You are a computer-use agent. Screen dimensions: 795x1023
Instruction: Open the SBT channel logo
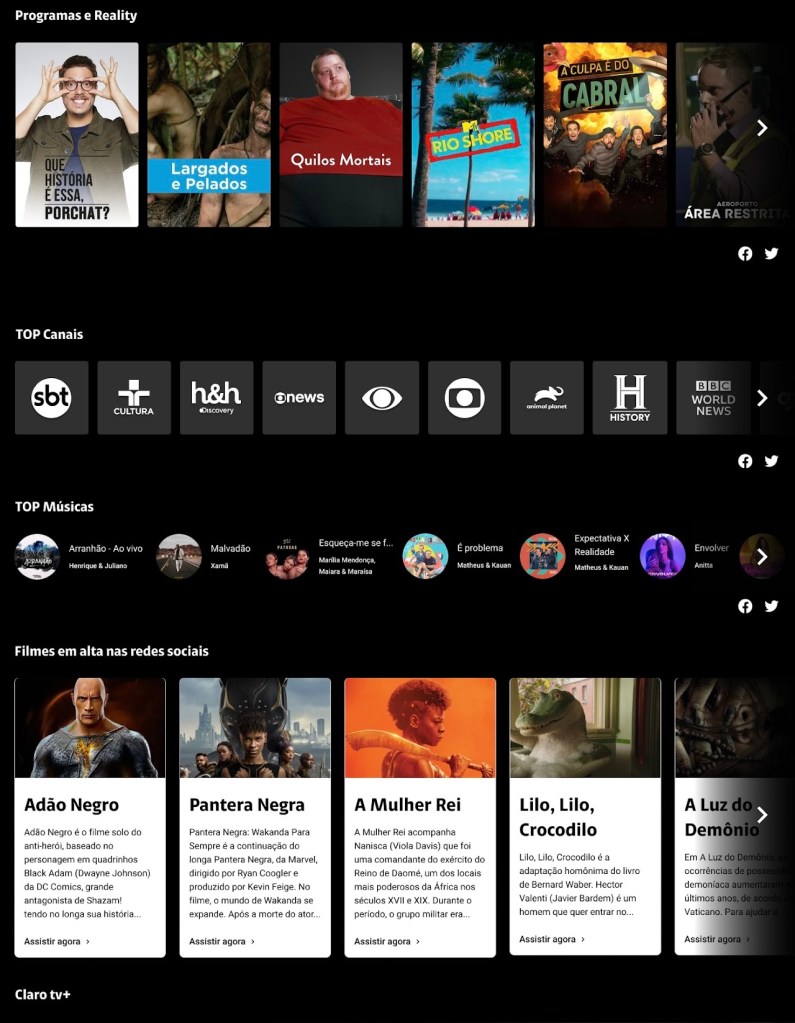[x=51, y=398]
